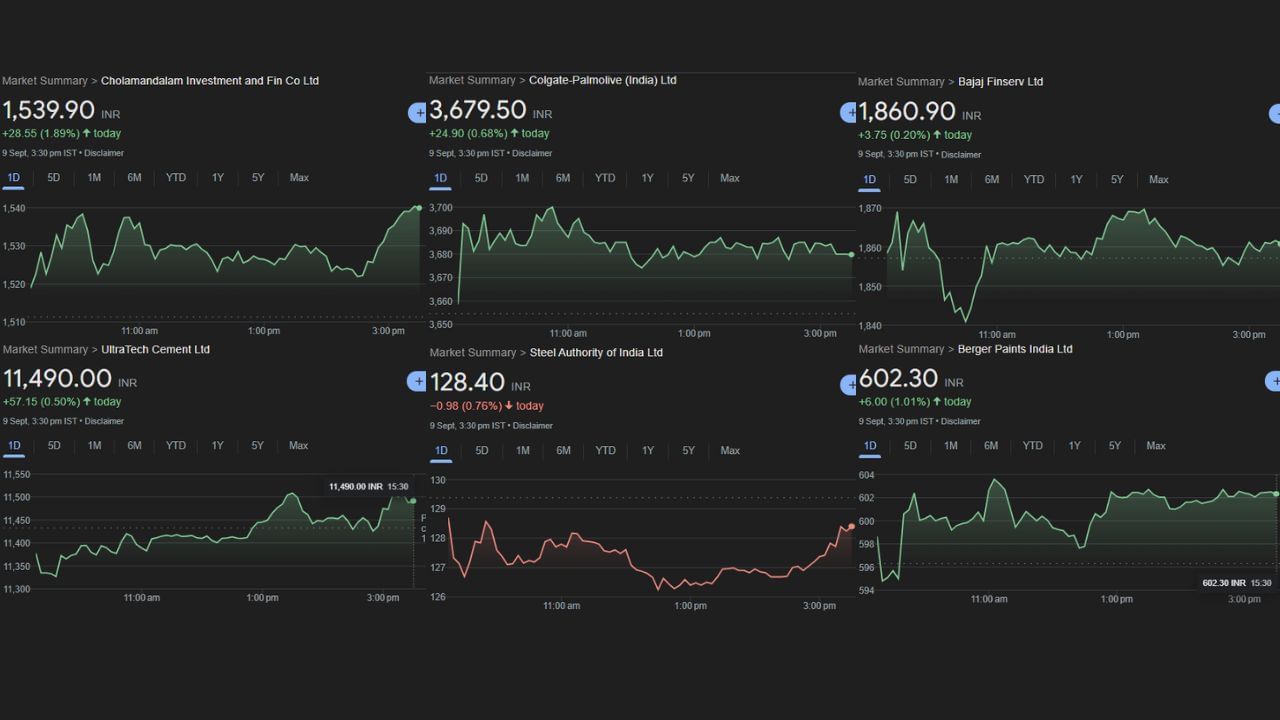1280x720 pixels.
Task: Open 1M view for UltraTech Cement
Action: [94, 446]
